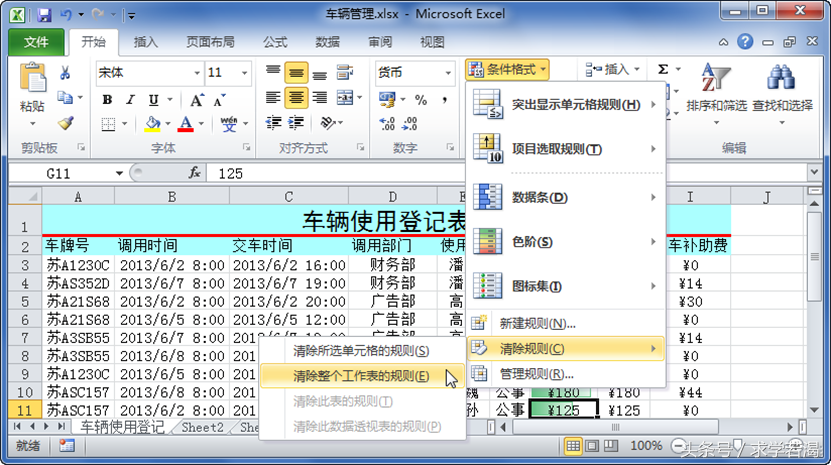Open the font size dropdown 11
Image resolution: width=831 pixels, height=465 pixels.
click(244, 73)
